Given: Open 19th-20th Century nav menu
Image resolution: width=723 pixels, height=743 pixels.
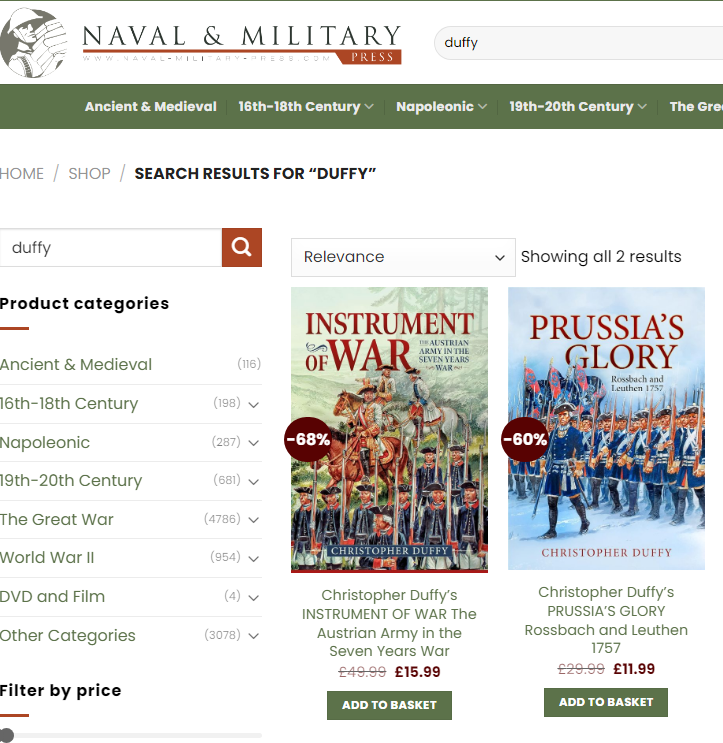Looking at the screenshot, I should [x=578, y=107].
